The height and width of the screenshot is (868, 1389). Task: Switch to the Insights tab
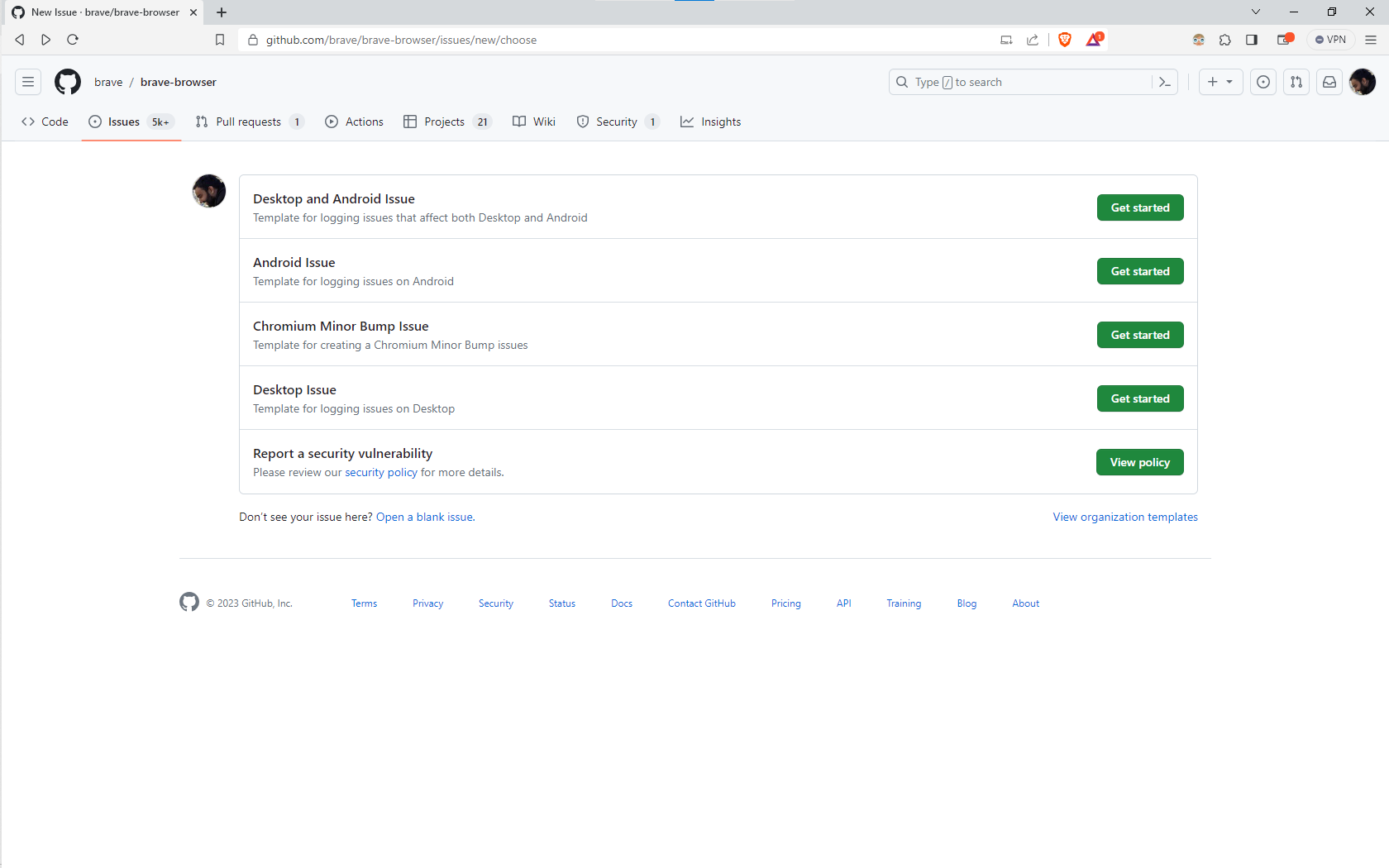point(711,122)
